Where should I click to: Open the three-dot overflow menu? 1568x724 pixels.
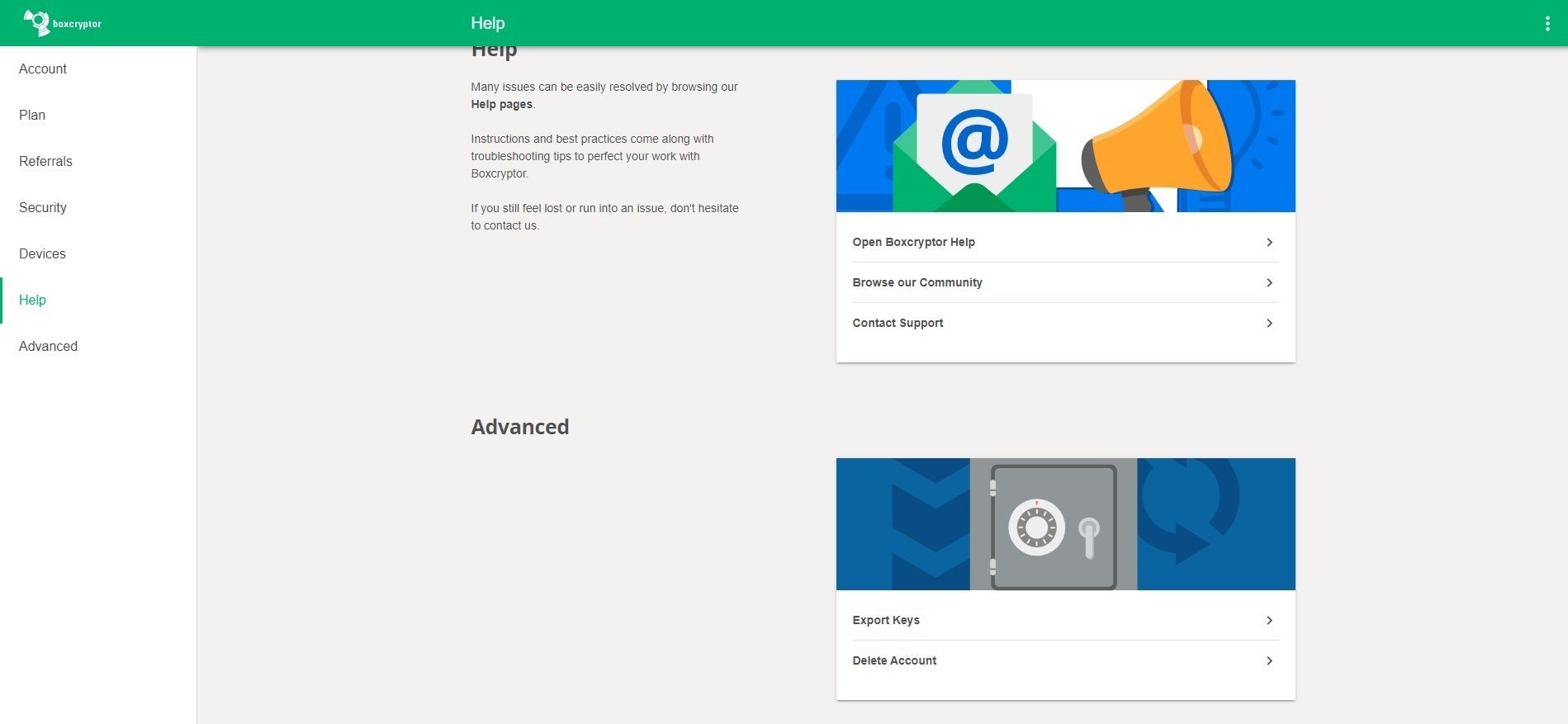click(x=1547, y=23)
